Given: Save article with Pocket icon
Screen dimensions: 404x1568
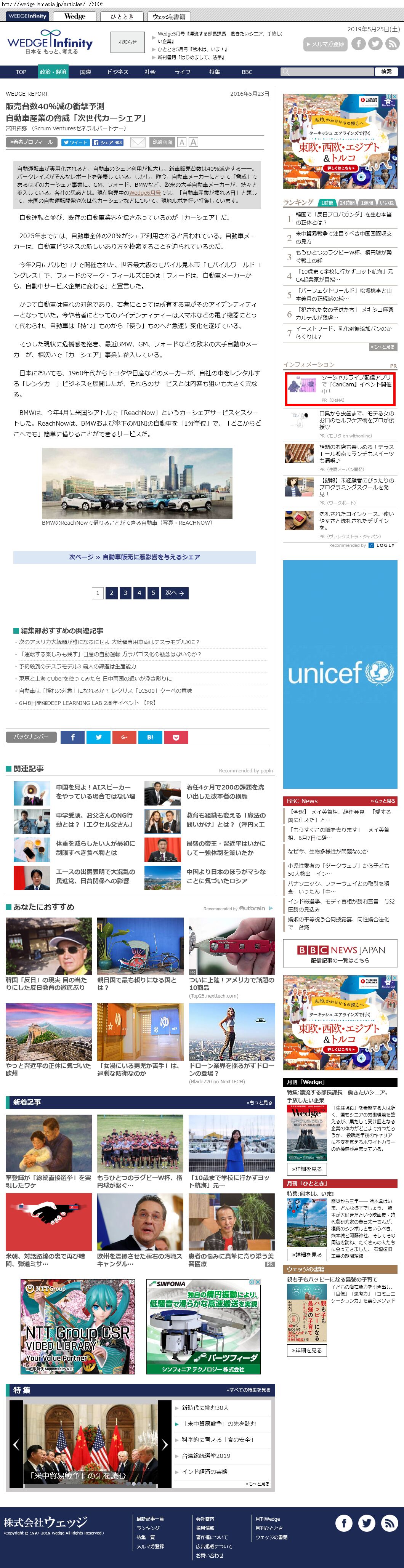Looking at the screenshot, I should pos(176,737).
